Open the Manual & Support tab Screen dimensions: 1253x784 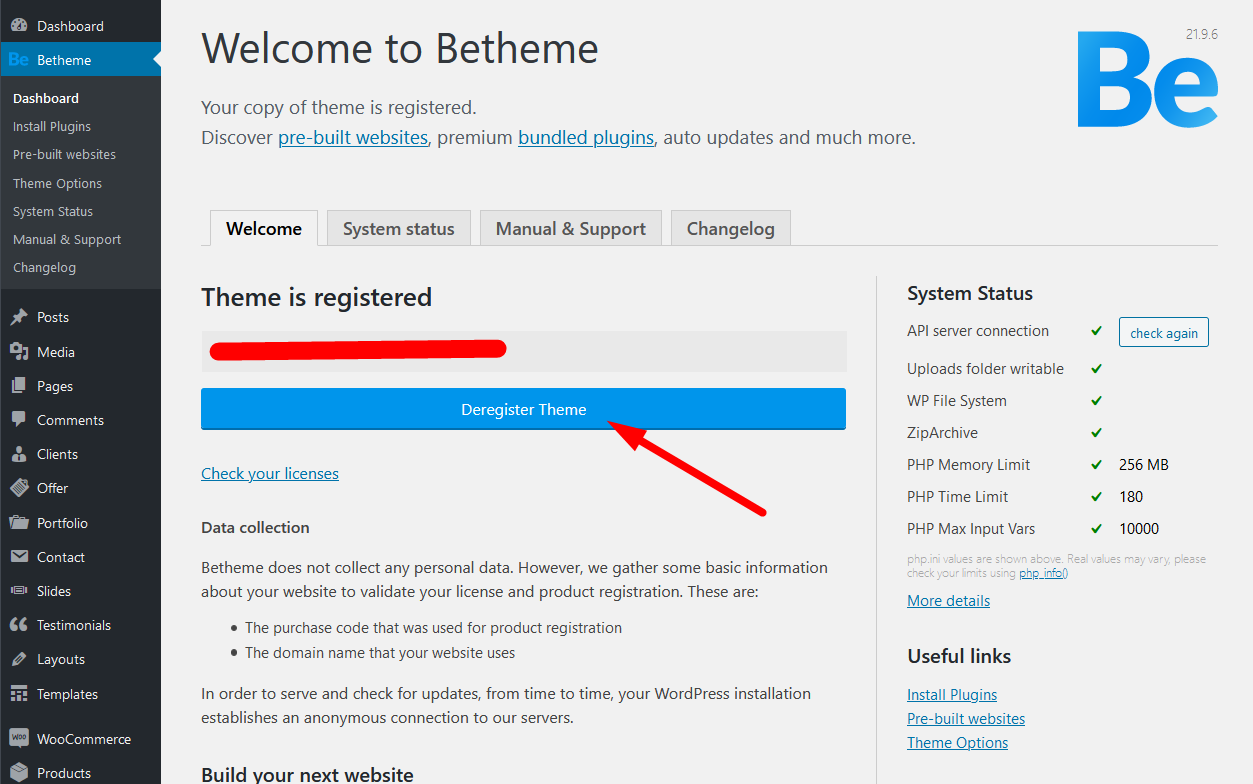(571, 228)
